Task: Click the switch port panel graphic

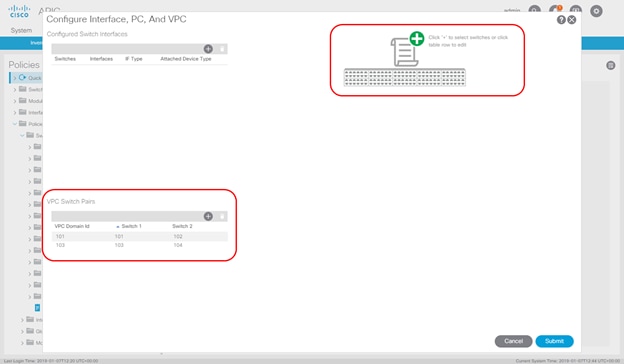Action: (x=404, y=77)
